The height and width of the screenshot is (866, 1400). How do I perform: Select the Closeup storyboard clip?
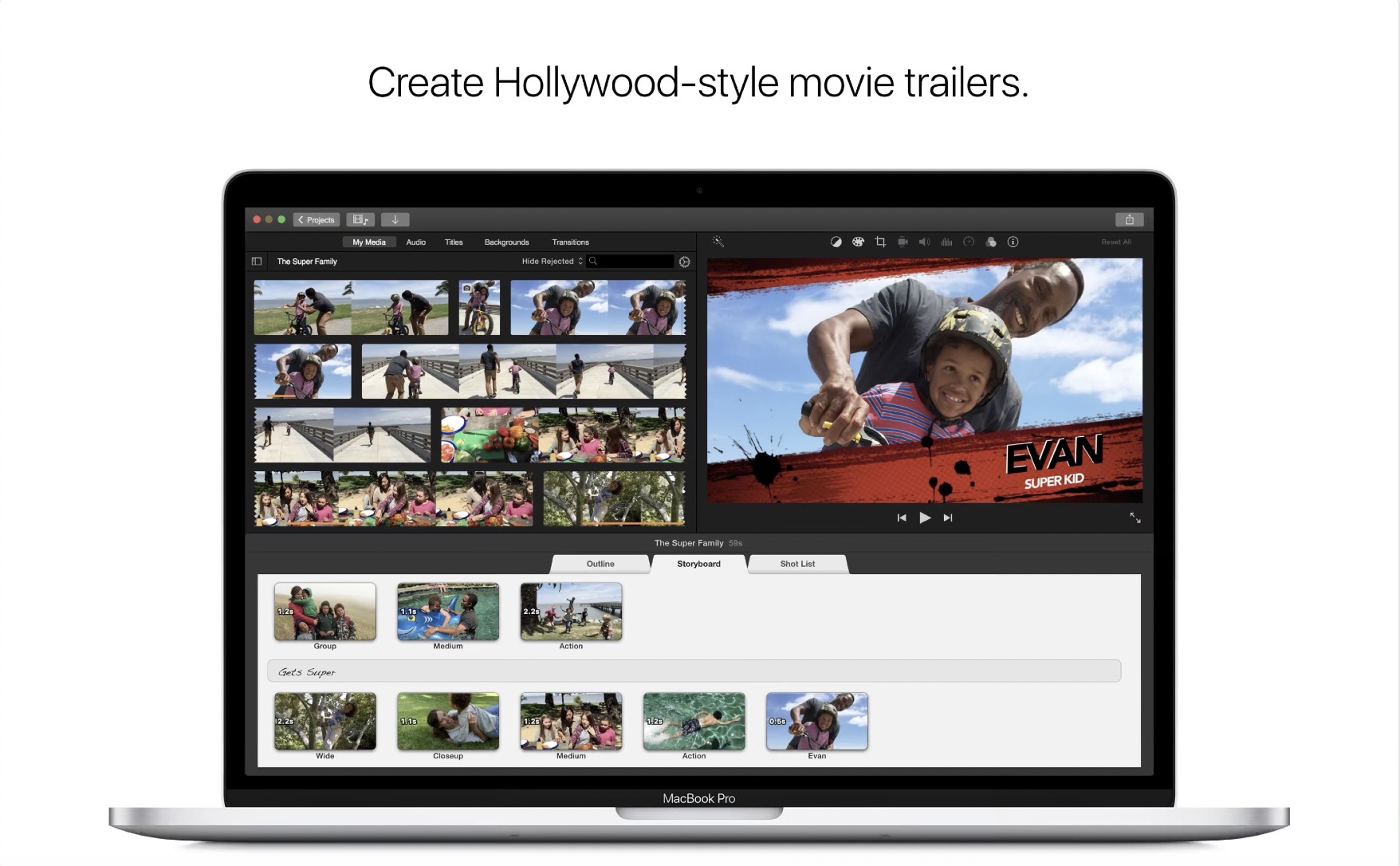448,722
